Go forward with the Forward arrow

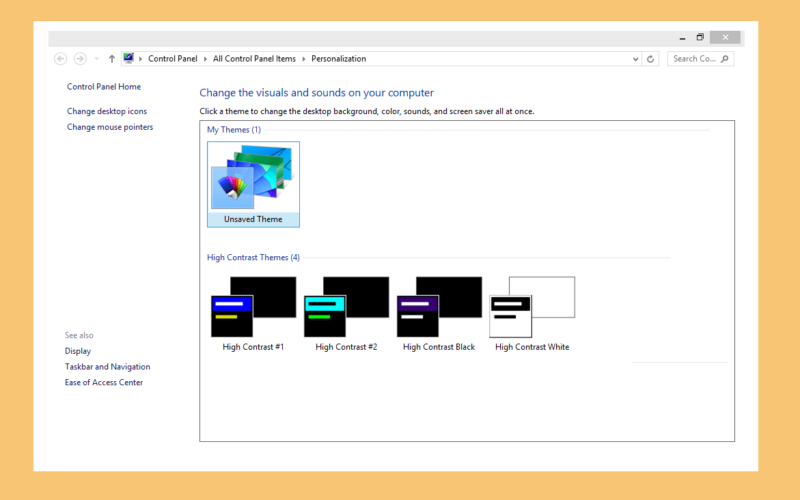[x=80, y=59]
